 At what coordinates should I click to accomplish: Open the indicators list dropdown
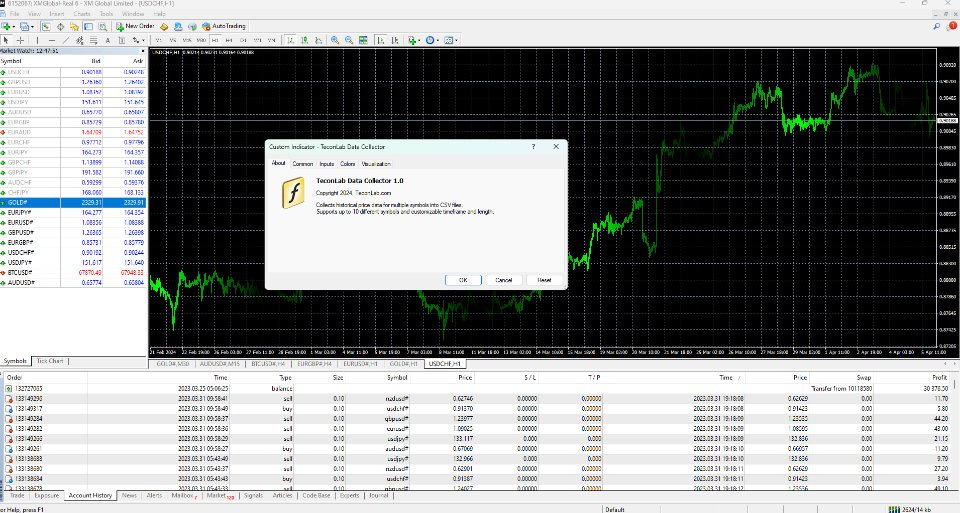pyautogui.click(x=414, y=40)
